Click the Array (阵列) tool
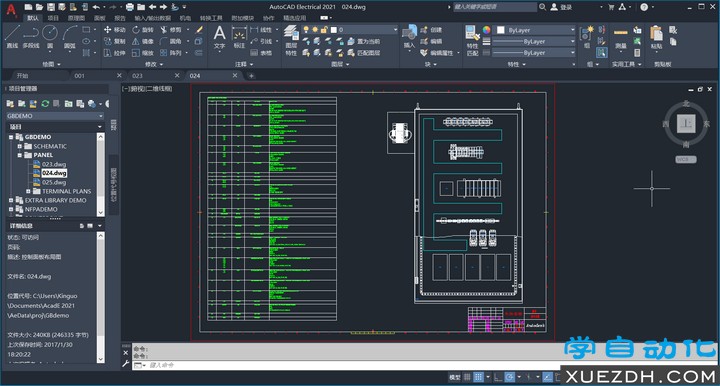720x386 pixels. click(x=170, y=53)
